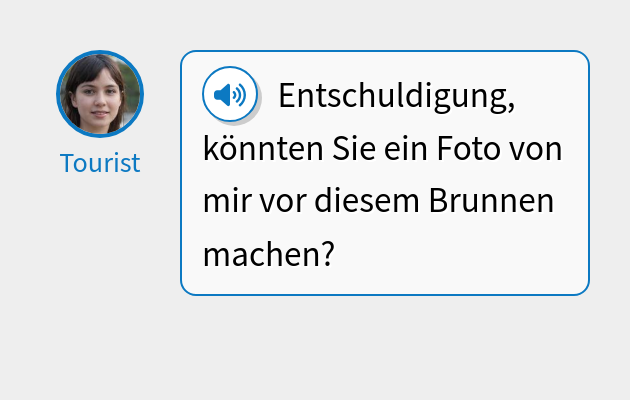Click the Tourist avatar photo
The height and width of the screenshot is (400, 630).
tap(100, 93)
